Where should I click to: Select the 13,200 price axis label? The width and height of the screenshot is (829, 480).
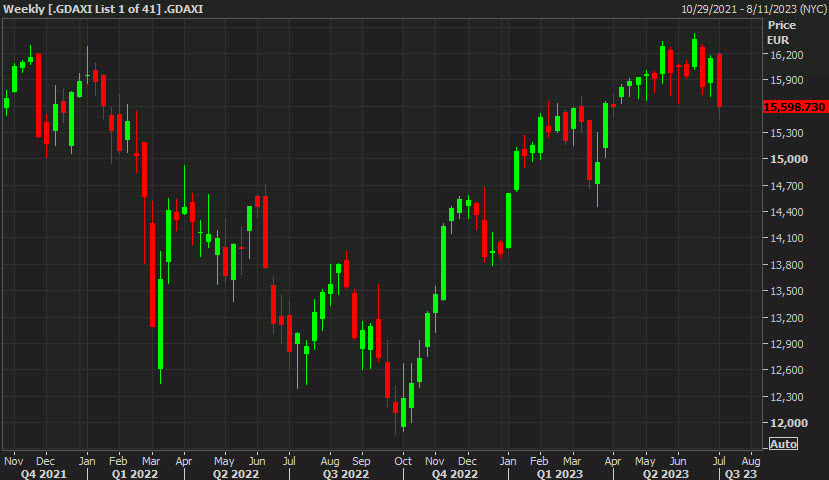pos(787,318)
